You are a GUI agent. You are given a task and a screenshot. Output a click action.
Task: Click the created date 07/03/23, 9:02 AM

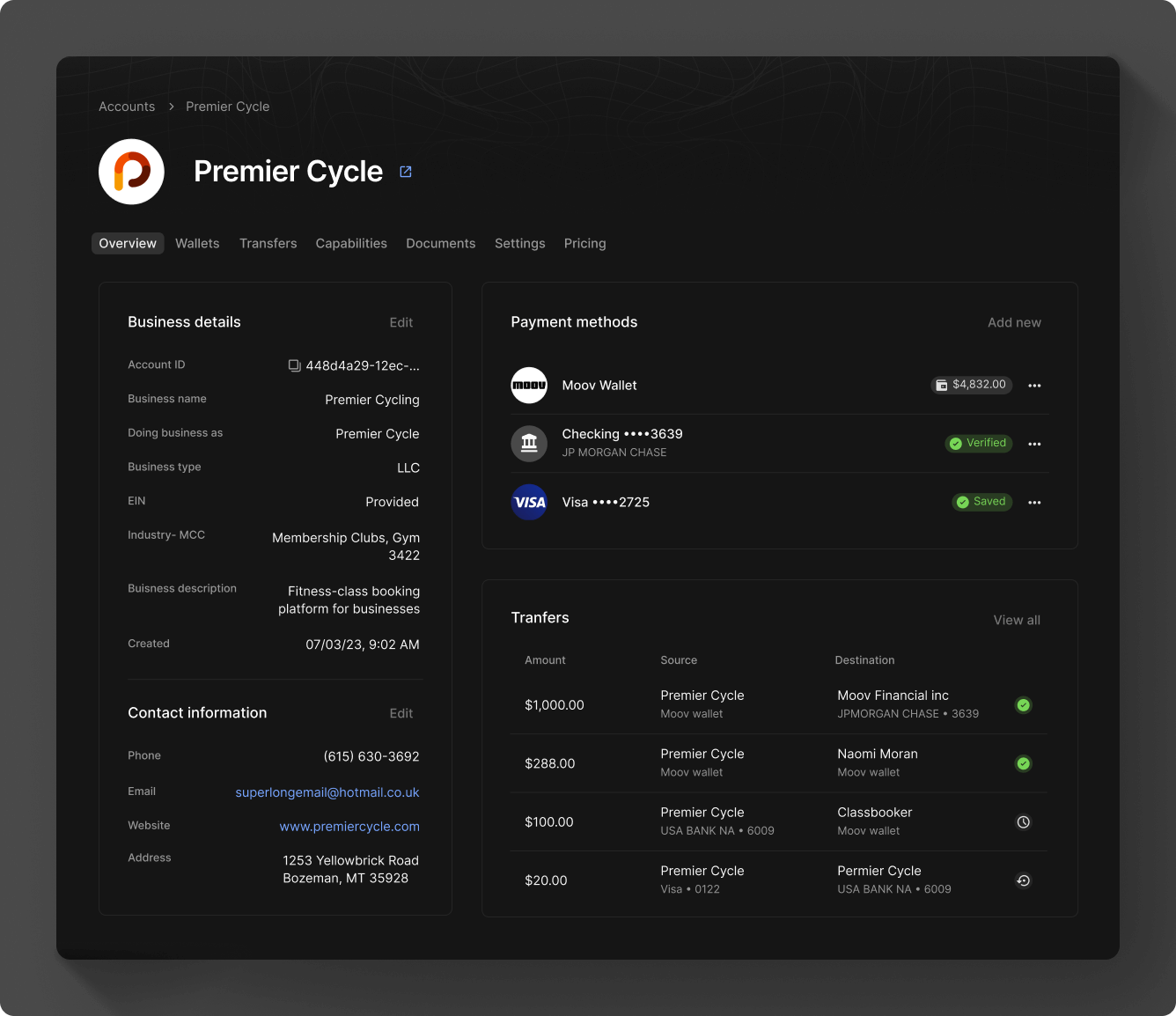click(363, 644)
